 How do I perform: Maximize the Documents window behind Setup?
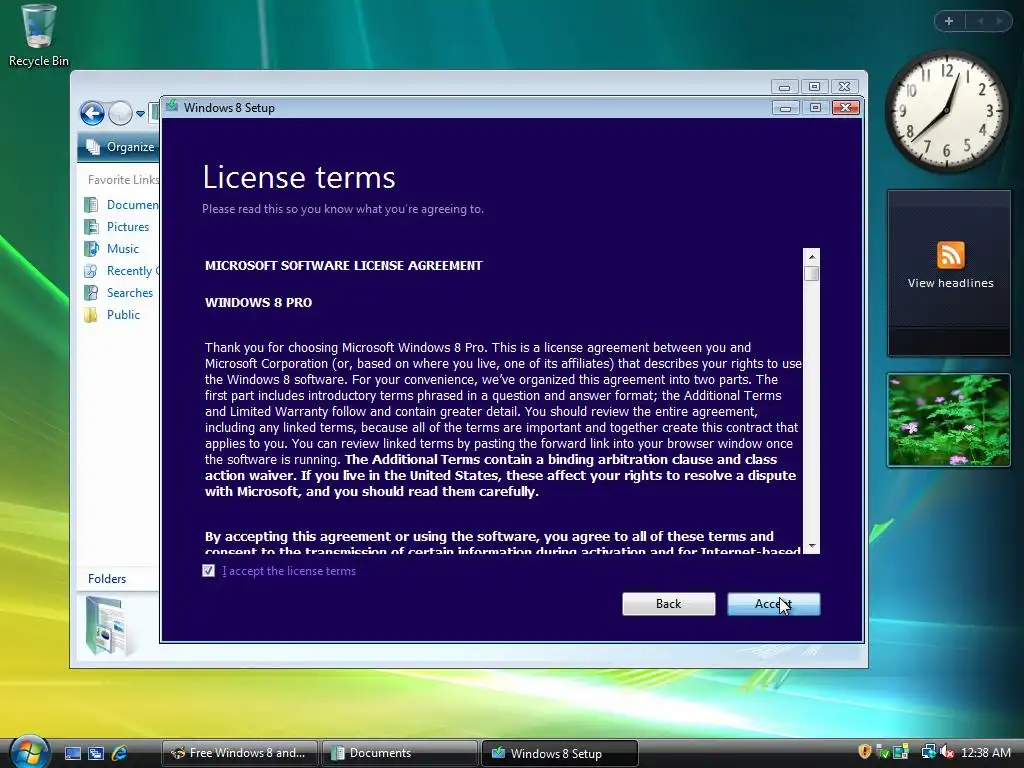pos(814,86)
